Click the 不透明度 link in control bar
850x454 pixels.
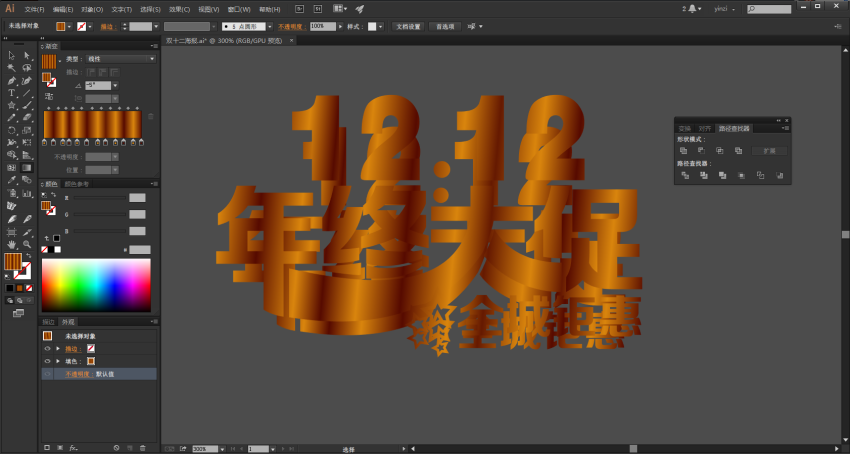point(291,27)
